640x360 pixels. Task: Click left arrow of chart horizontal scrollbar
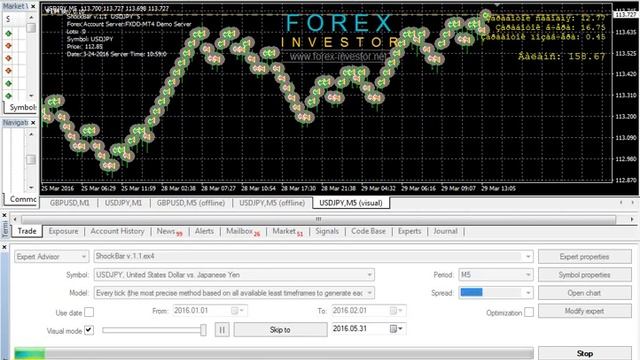[x=15, y=220]
